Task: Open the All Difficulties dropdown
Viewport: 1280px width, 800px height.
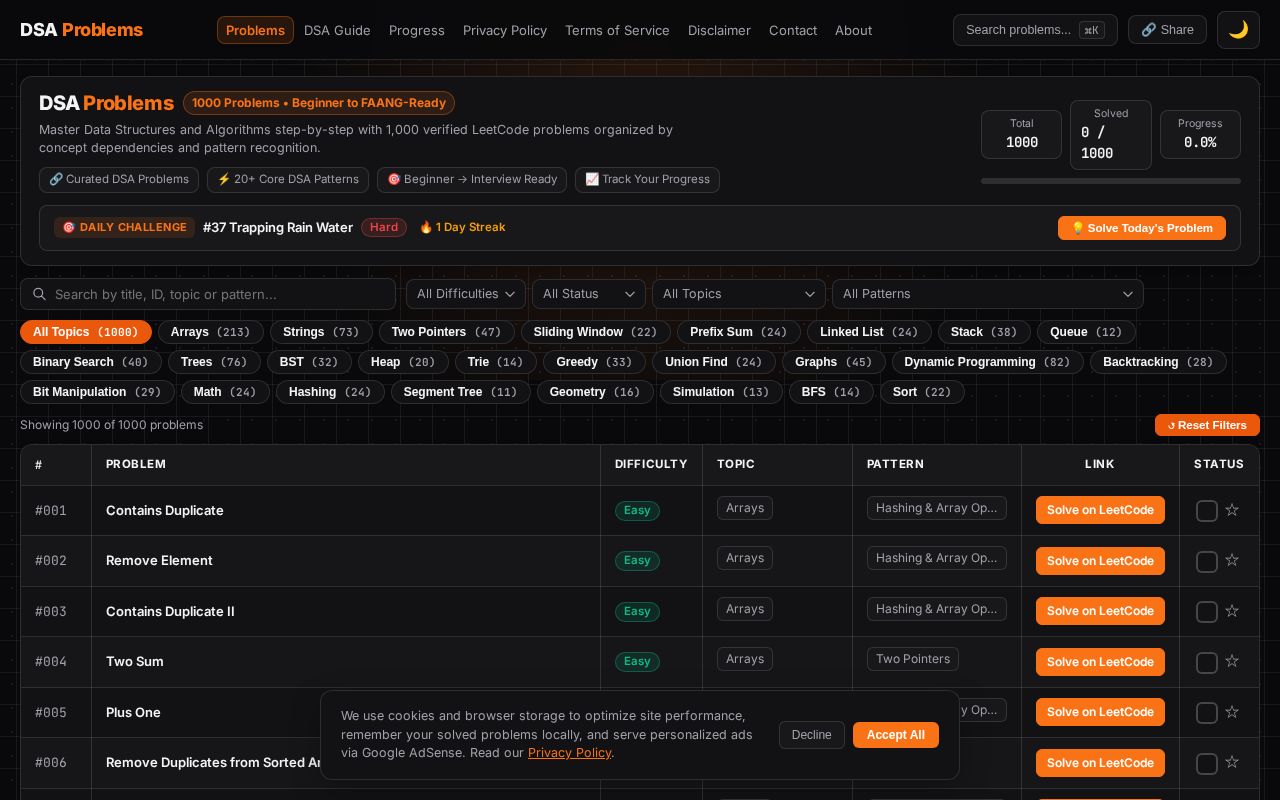Action: [465, 294]
